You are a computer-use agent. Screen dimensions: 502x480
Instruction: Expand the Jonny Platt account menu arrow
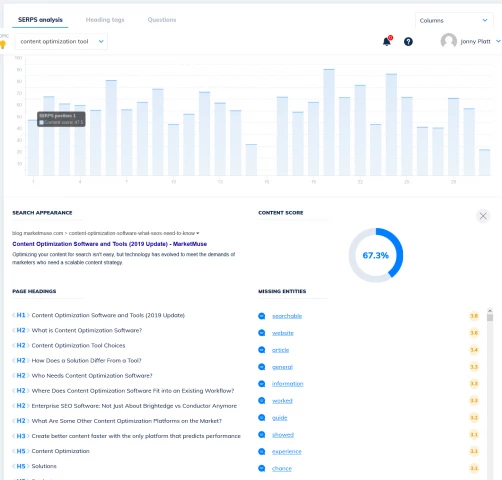coord(498,41)
